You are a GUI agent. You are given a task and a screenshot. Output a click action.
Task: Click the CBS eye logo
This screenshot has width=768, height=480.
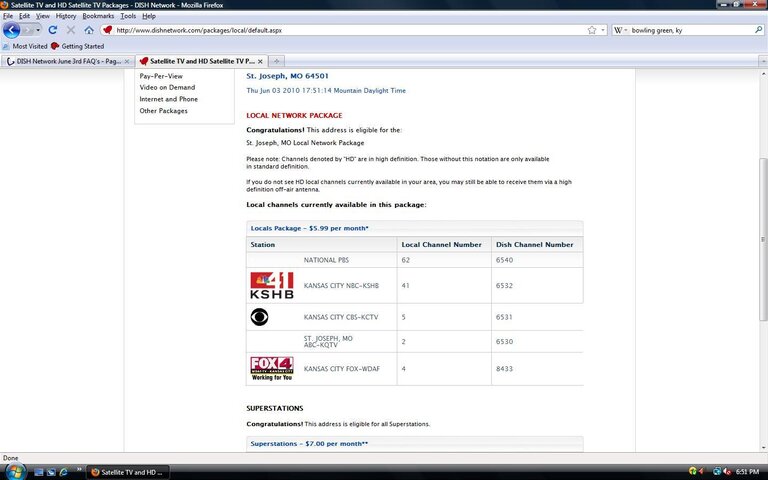coord(260,317)
